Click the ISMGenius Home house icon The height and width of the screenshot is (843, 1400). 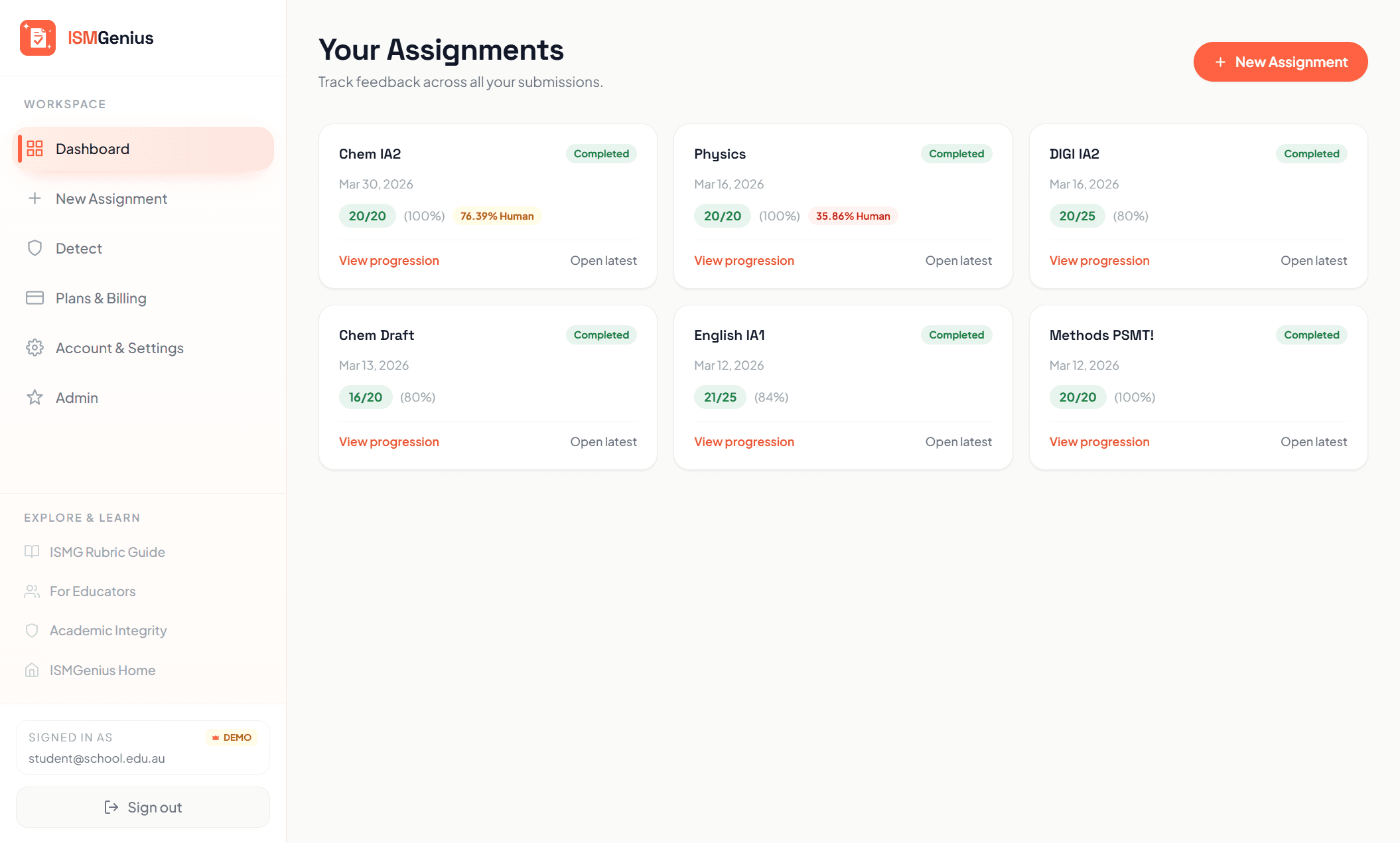(x=33, y=670)
